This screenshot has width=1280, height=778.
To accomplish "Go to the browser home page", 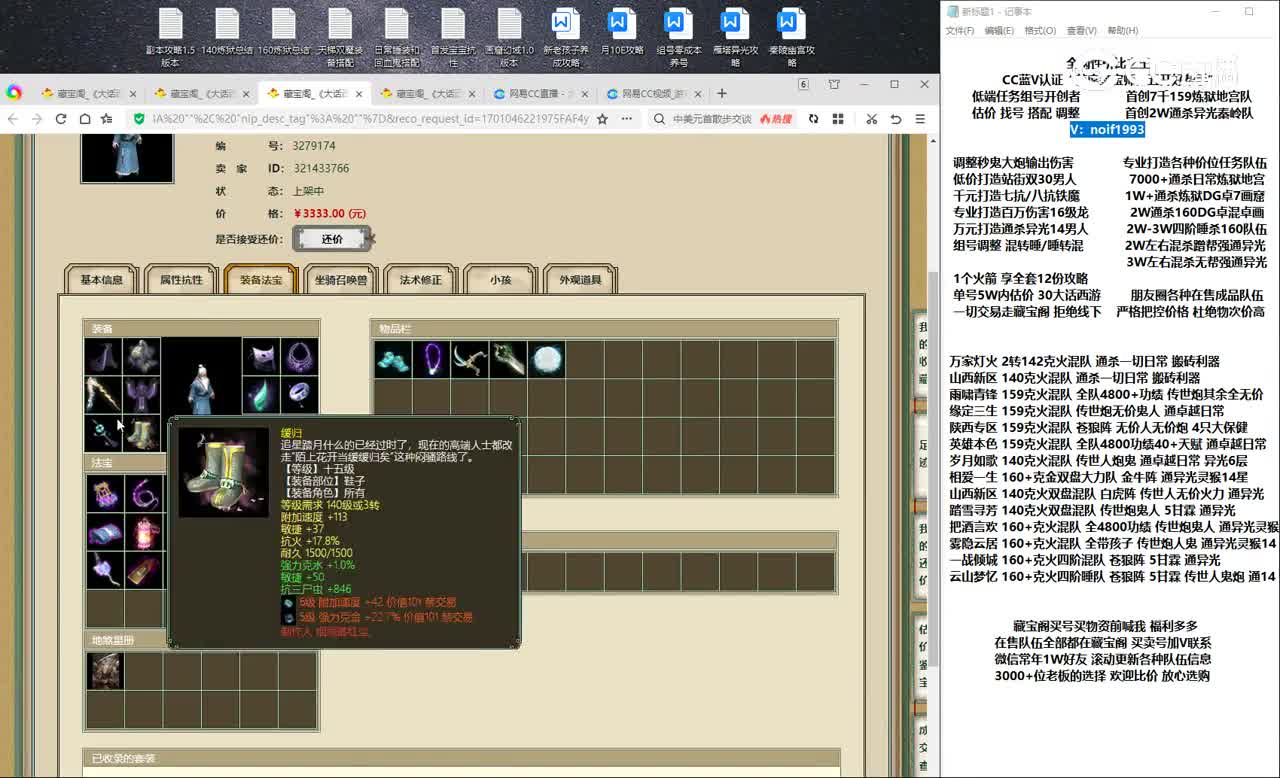I will pos(85,118).
